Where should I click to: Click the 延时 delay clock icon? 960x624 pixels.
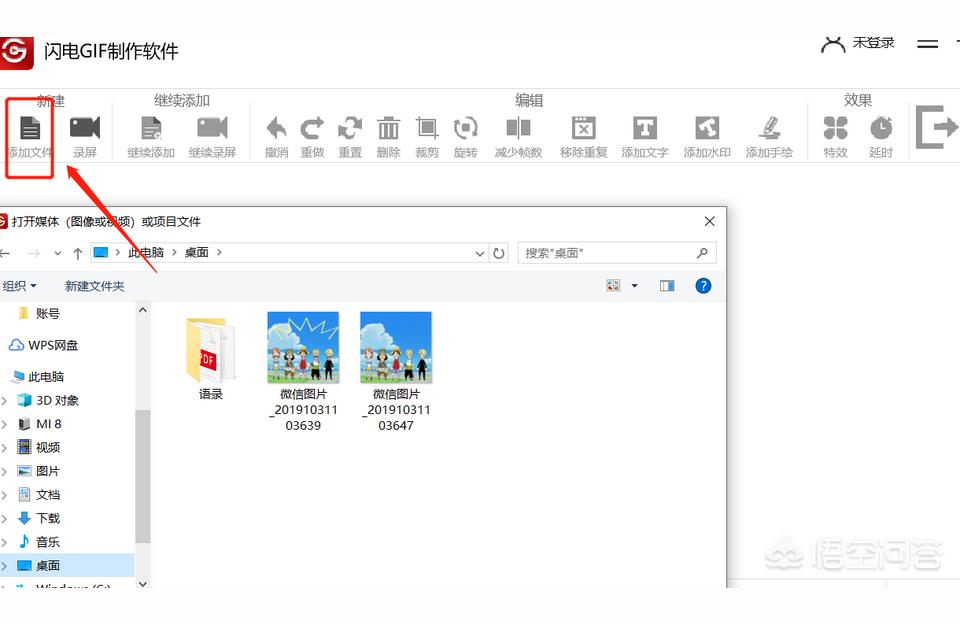[x=880, y=130]
